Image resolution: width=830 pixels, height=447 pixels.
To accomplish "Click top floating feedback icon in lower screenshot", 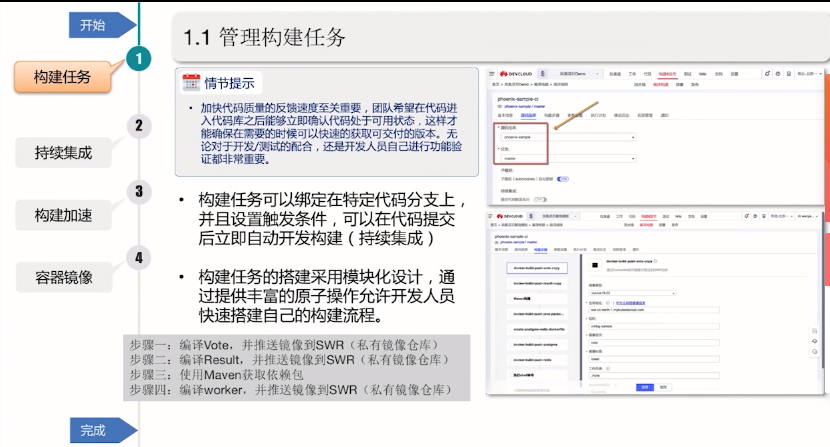I will [x=815, y=330].
